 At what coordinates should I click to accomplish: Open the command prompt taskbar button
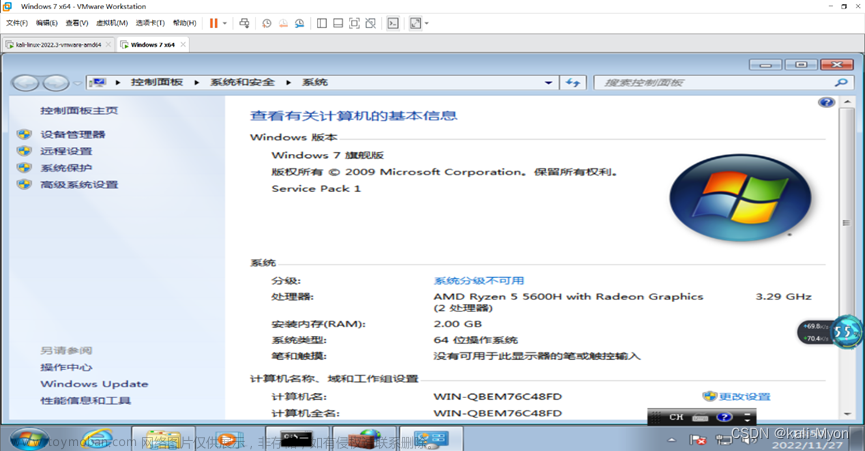tap(297, 439)
